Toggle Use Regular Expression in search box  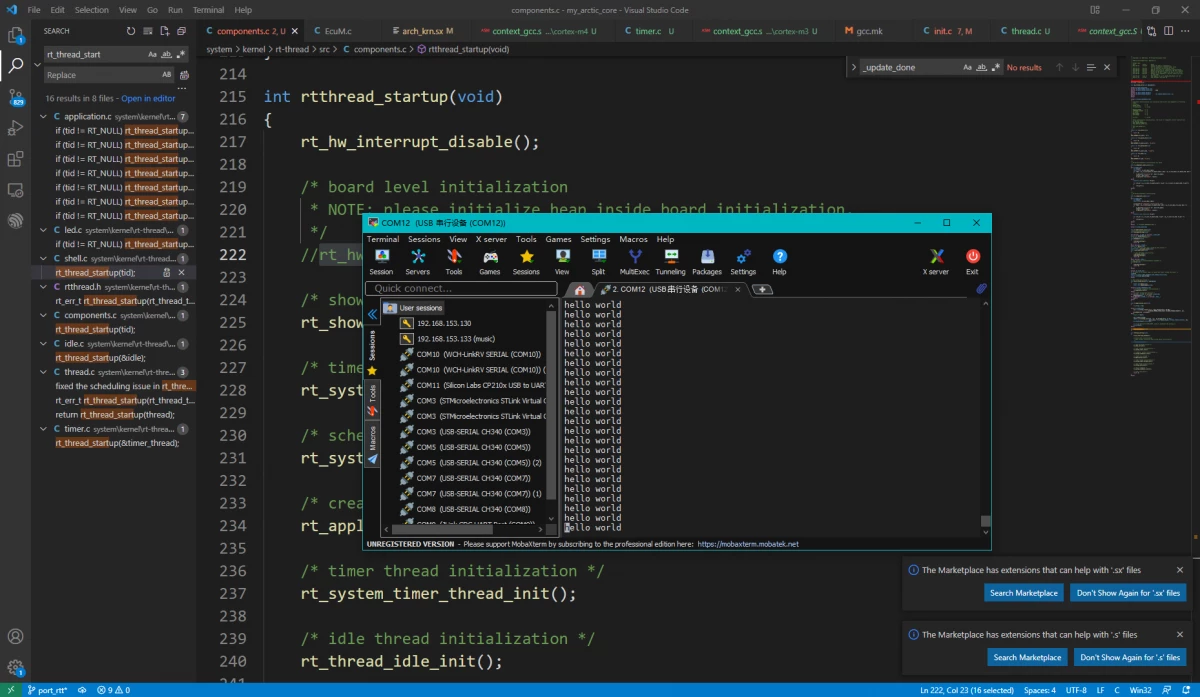(x=182, y=55)
